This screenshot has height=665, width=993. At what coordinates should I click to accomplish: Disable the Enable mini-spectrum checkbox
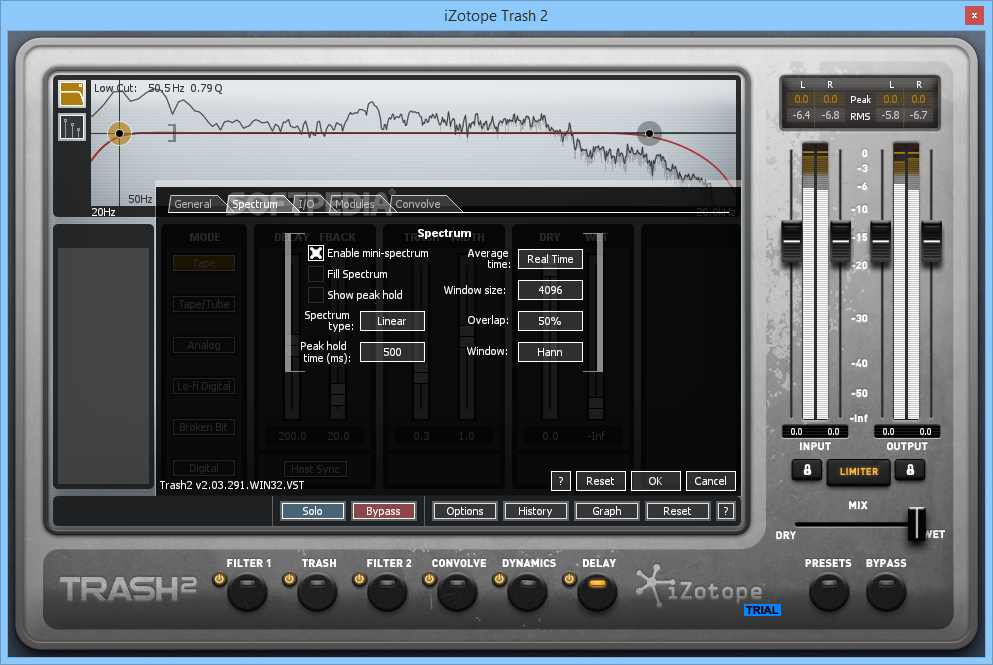315,253
